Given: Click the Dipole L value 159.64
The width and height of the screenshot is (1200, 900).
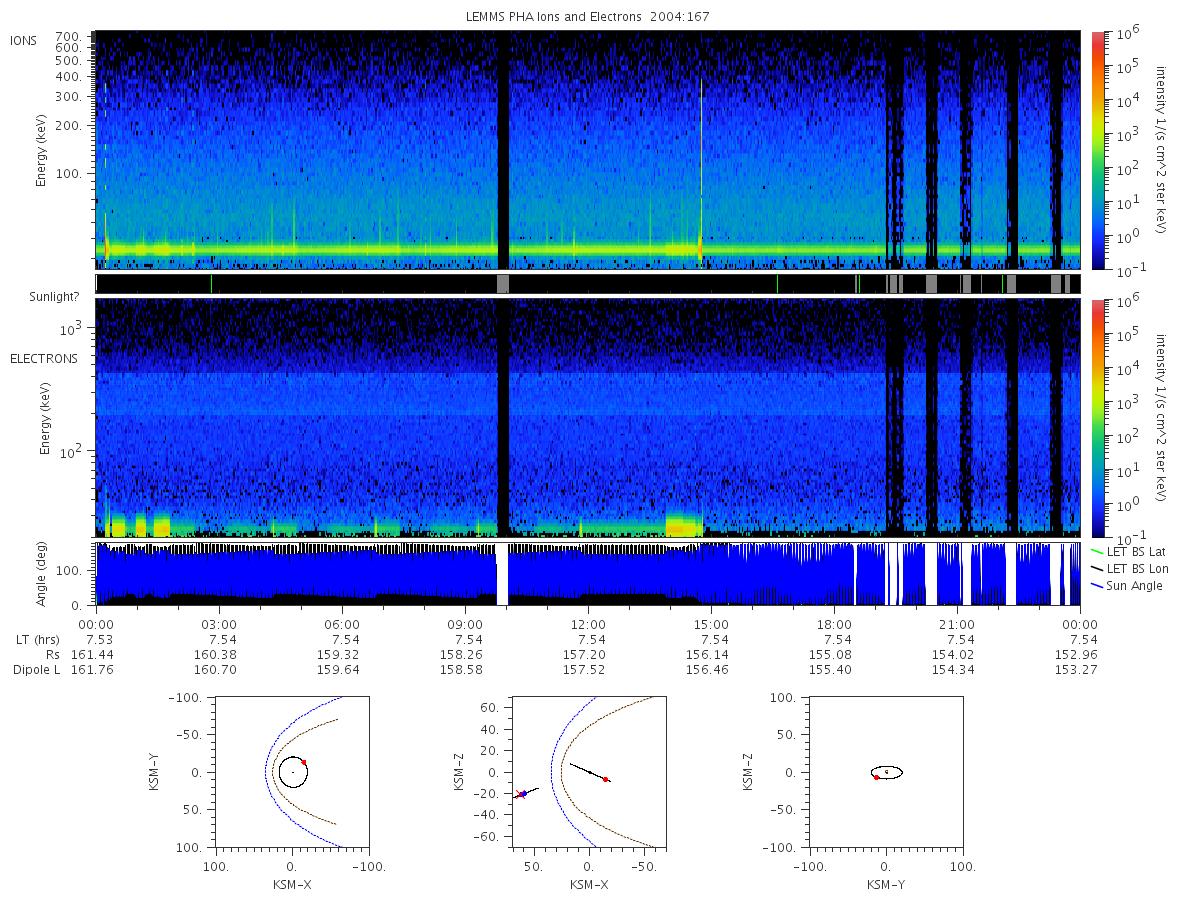Looking at the screenshot, I should tap(338, 669).
